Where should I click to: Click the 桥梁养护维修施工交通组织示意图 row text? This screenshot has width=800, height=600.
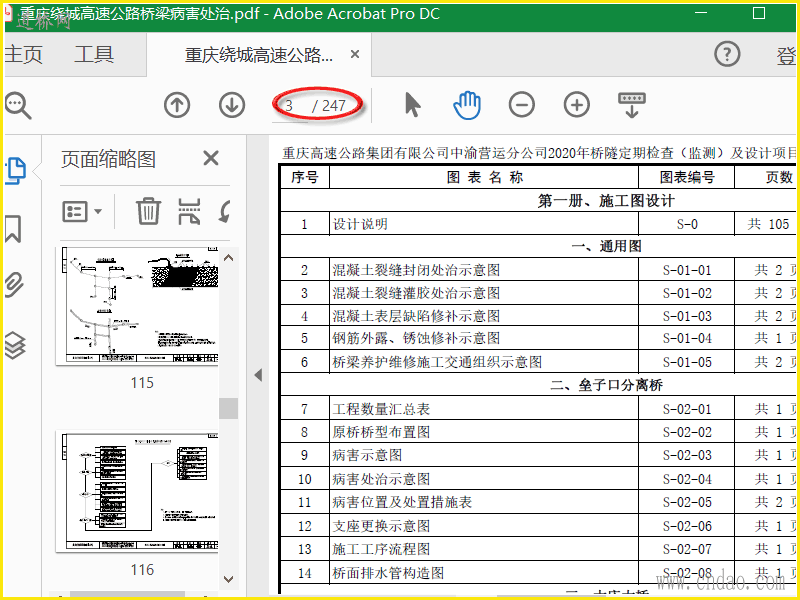tap(437, 362)
